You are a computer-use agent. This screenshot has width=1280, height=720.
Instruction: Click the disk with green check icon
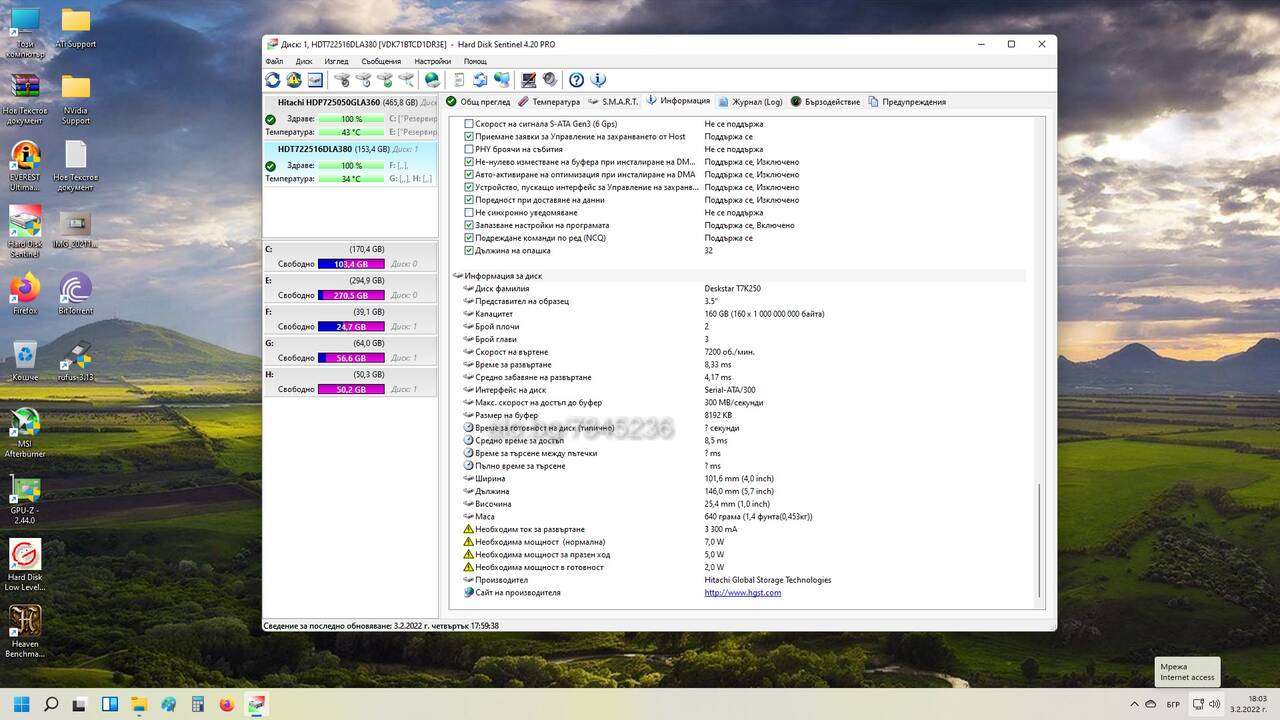tap(384, 80)
